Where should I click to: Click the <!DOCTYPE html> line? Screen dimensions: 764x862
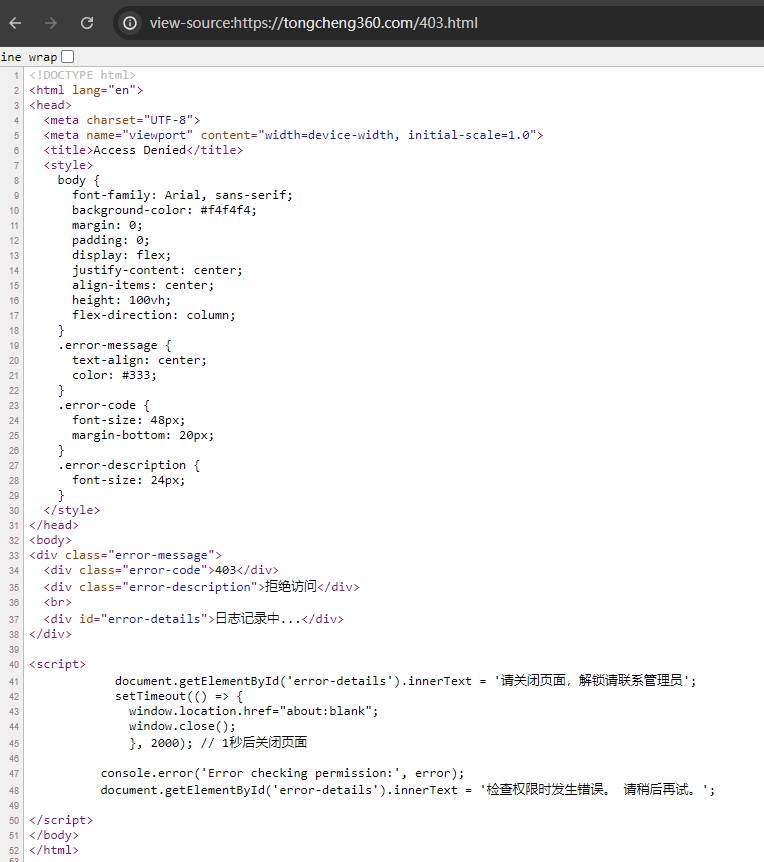(x=82, y=75)
